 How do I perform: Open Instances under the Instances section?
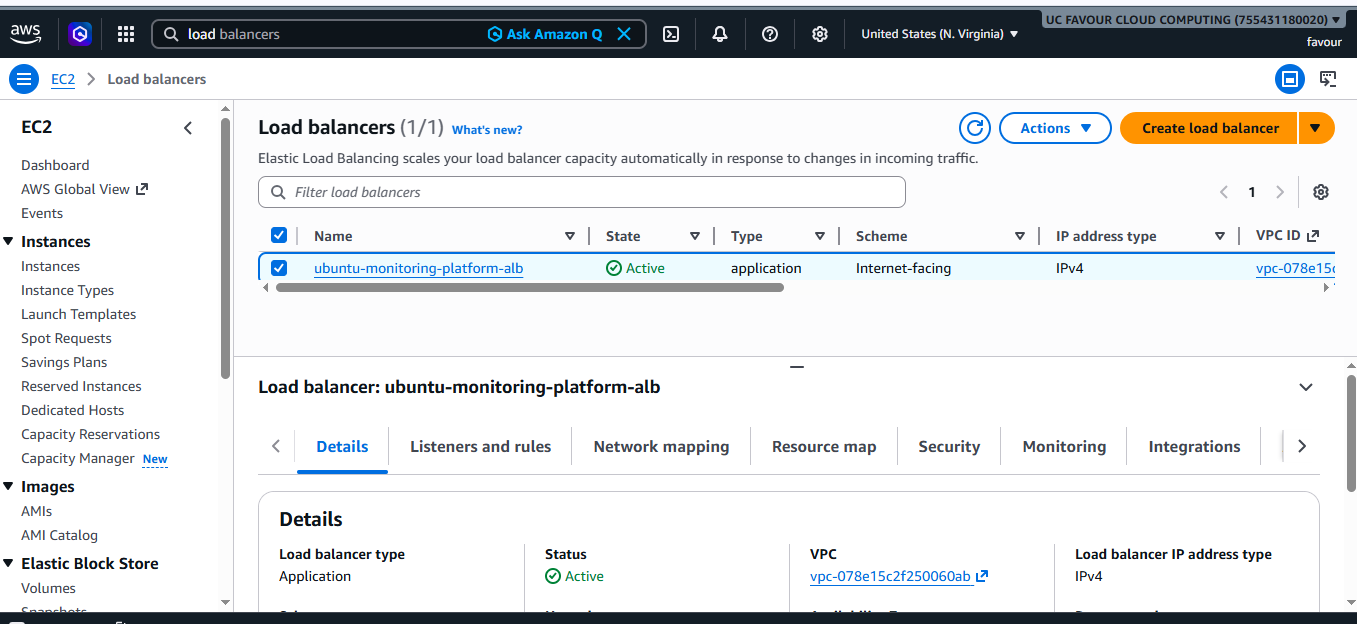(50, 266)
